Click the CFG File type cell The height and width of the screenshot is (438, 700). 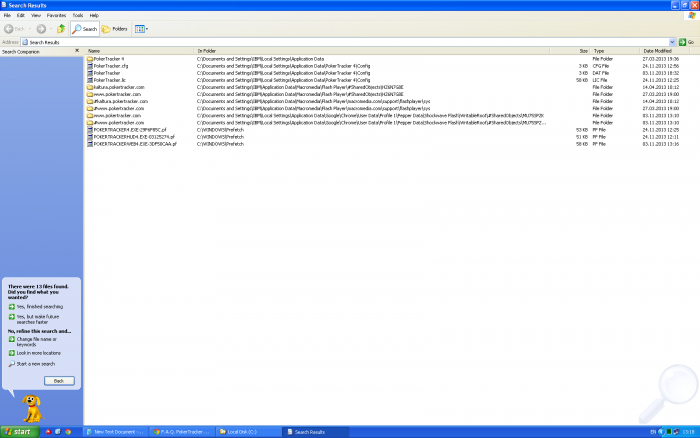[600, 66]
